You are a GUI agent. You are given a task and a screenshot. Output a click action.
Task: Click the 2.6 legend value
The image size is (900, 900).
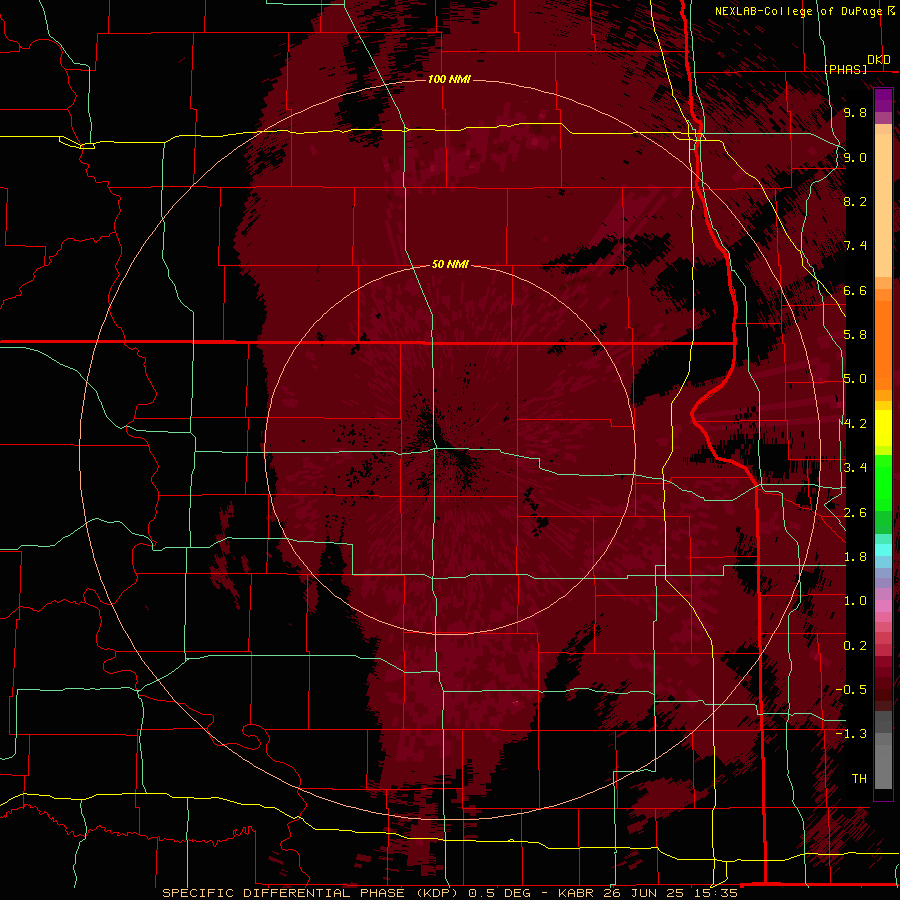pyautogui.click(x=855, y=513)
